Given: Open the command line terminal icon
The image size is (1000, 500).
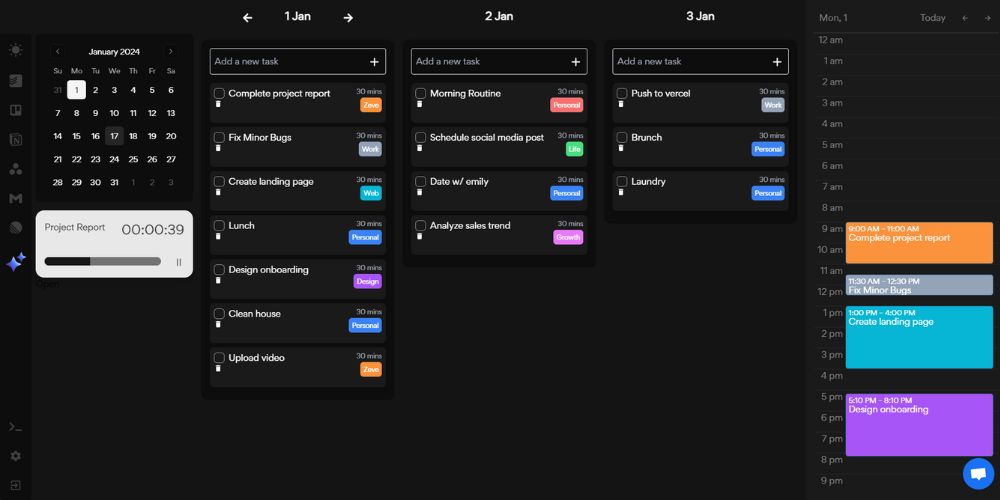Looking at the screenshot, I should 15,427.
